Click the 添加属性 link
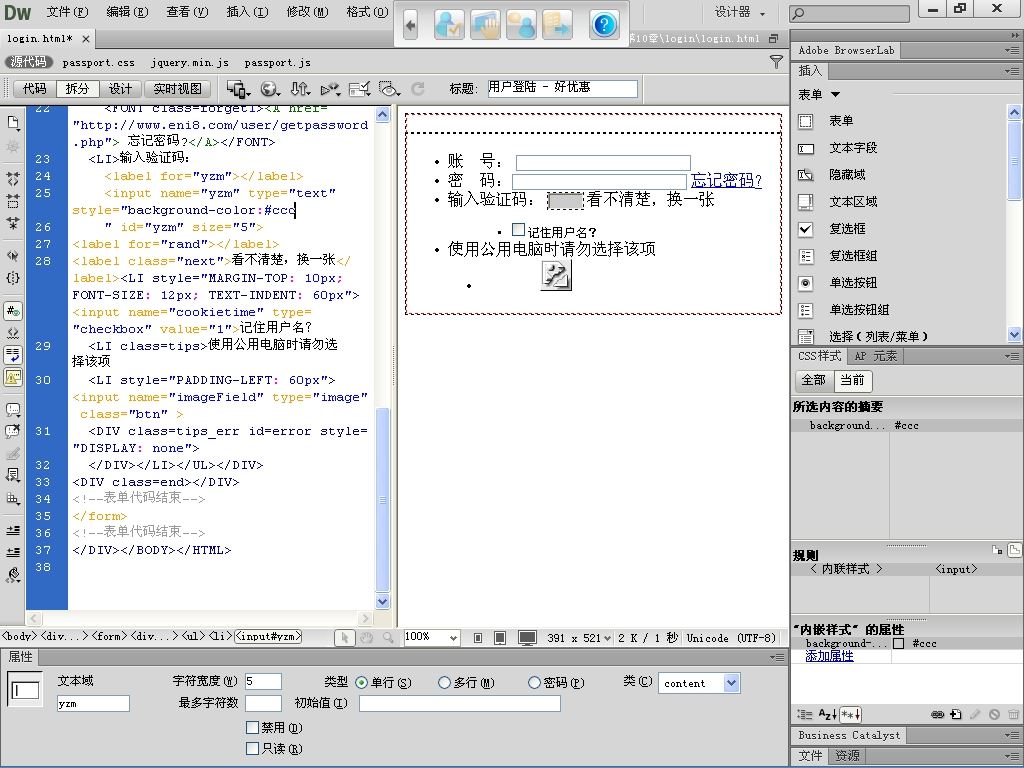The height and width of the screenshot is (768, 1024). [x=829, y=656]
